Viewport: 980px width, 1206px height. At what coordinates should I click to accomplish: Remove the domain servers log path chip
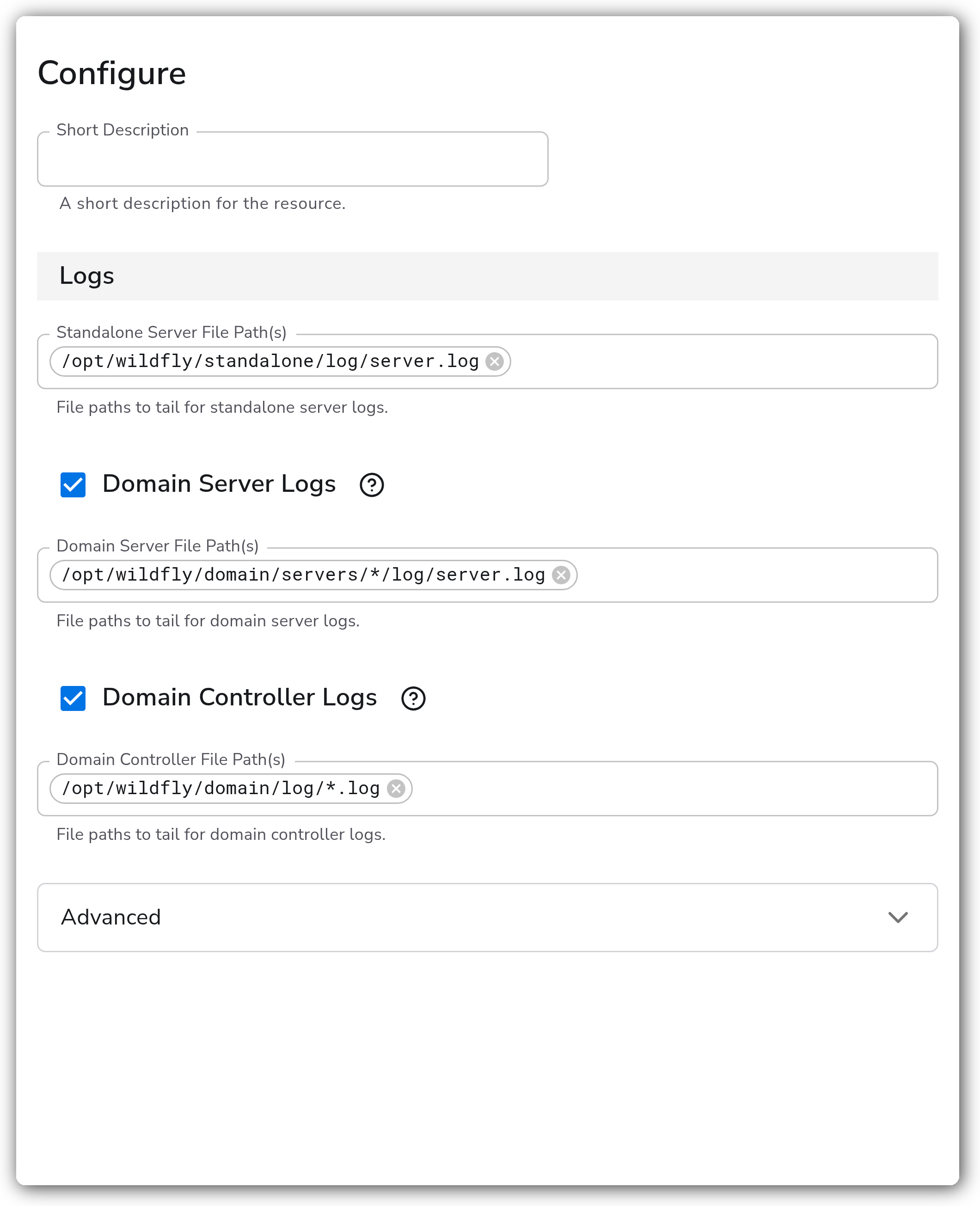point(561,575)
